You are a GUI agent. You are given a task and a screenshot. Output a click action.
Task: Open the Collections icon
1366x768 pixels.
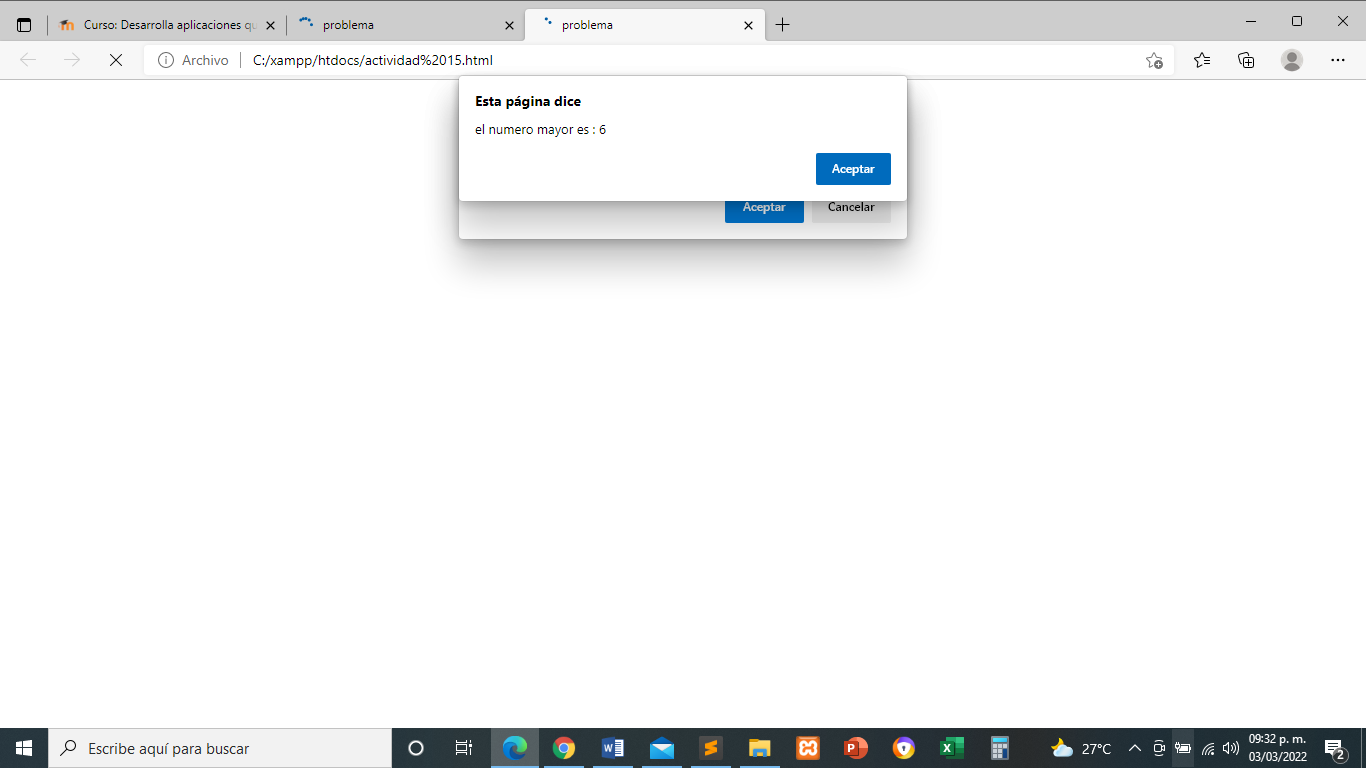[x=1246, y=60]
